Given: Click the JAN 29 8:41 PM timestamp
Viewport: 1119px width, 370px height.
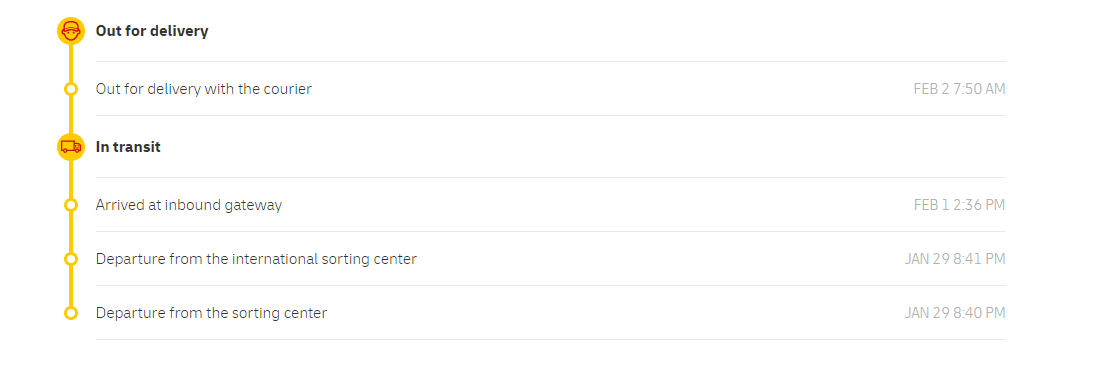Looking at the screenshot, I should click(x=955, y=259).
